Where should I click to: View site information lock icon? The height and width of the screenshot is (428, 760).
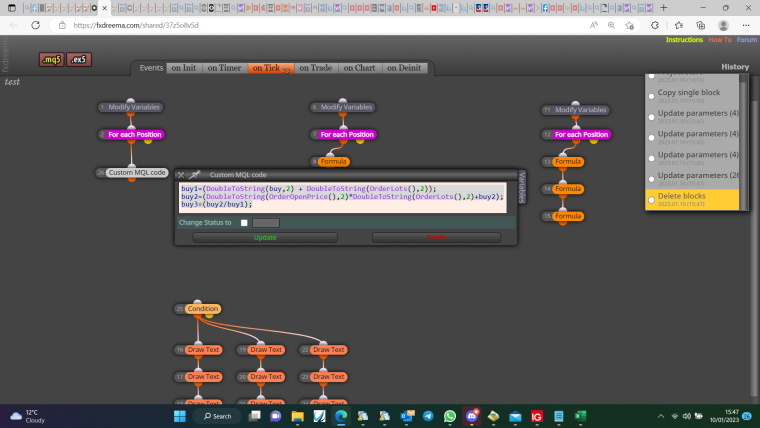(62, 25)
